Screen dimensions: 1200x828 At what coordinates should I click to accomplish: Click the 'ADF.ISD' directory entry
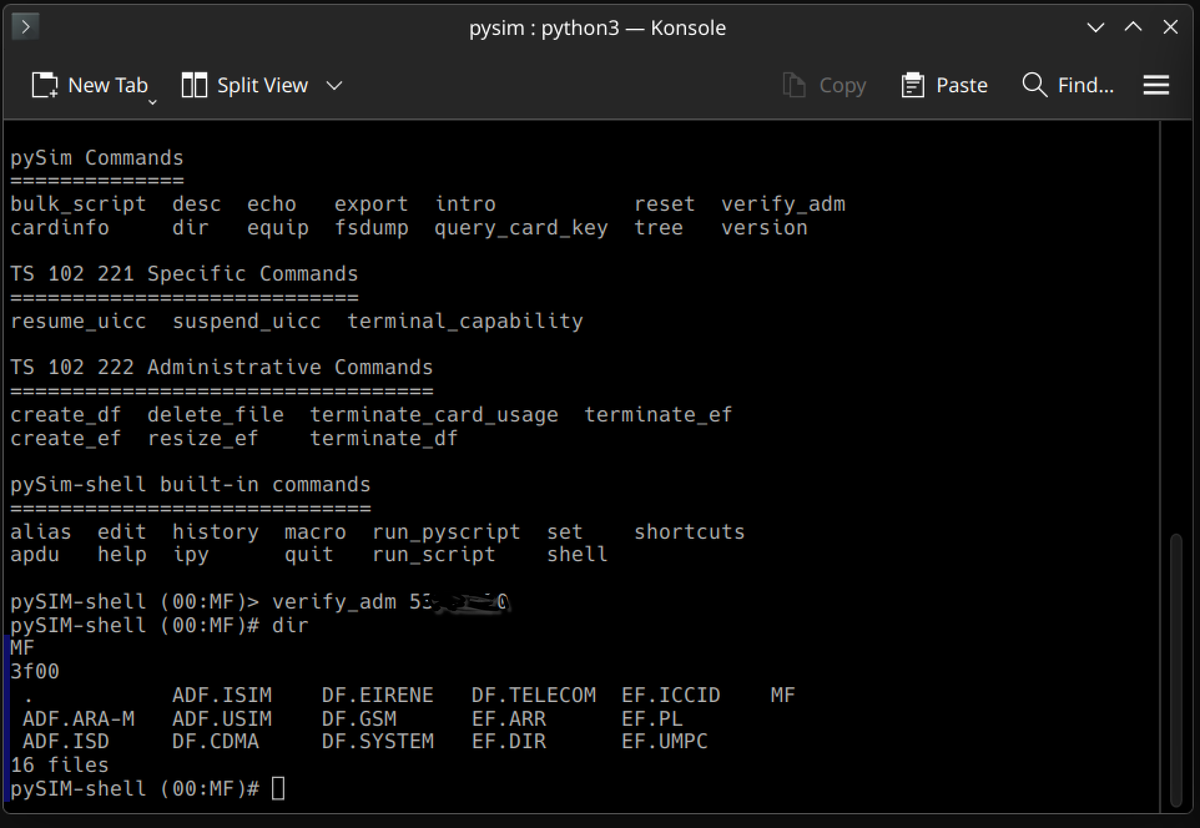66,742
